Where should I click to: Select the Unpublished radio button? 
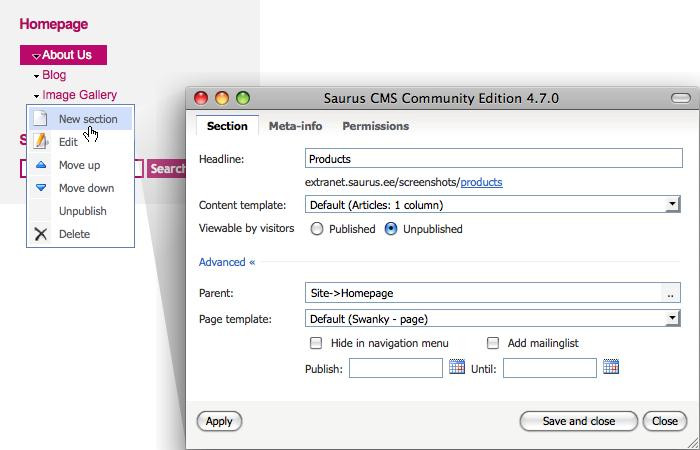391,229
